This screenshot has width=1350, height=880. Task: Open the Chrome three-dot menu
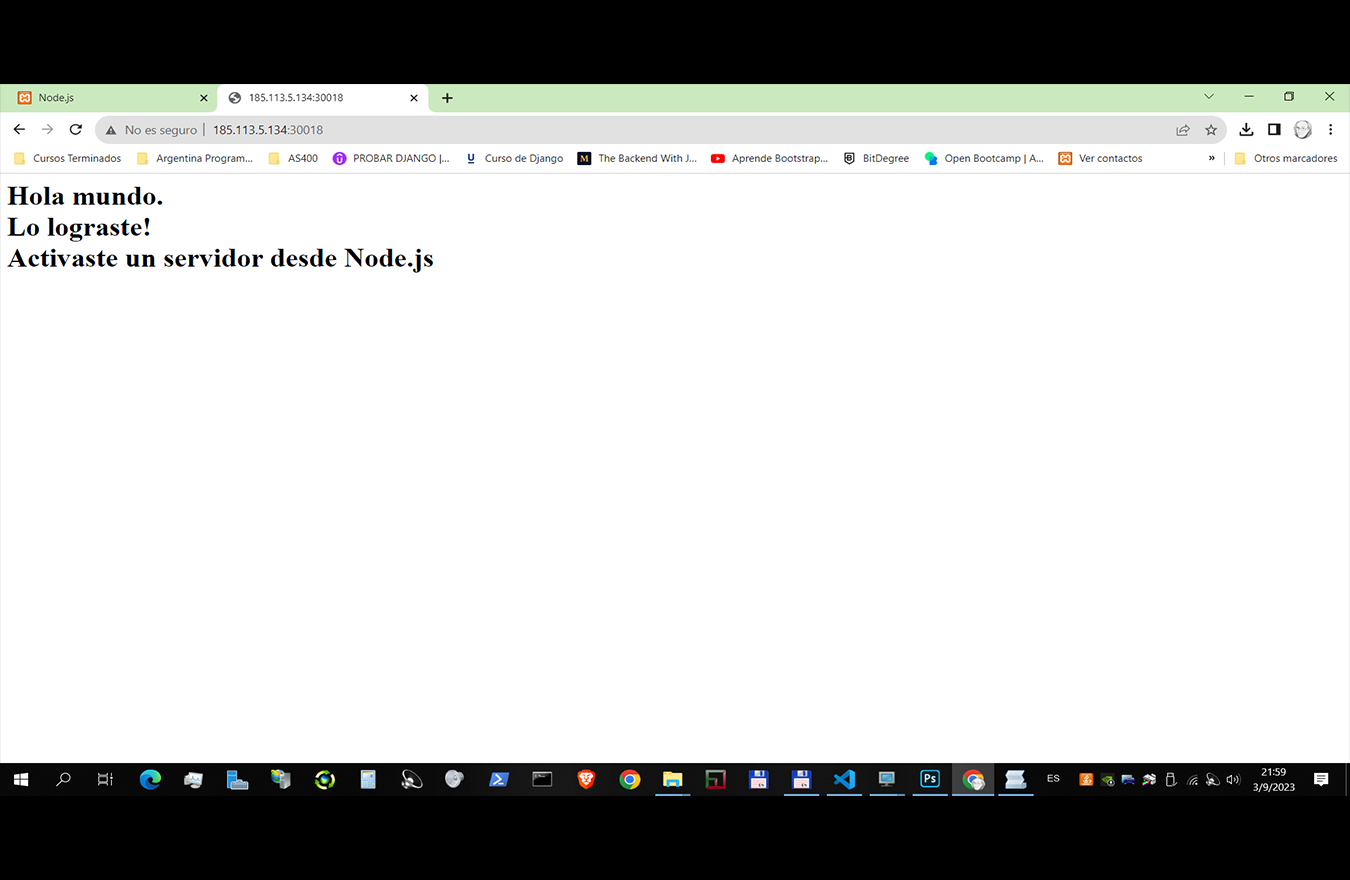click(x=1331, y=130)
